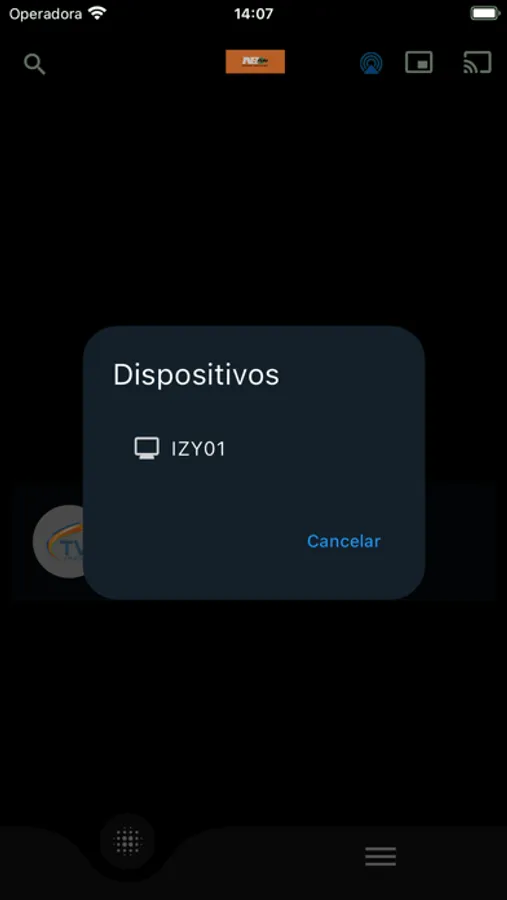Enable picture-in-picture mode icon
The height and width of the screenshot is (900, 507).
419,63
